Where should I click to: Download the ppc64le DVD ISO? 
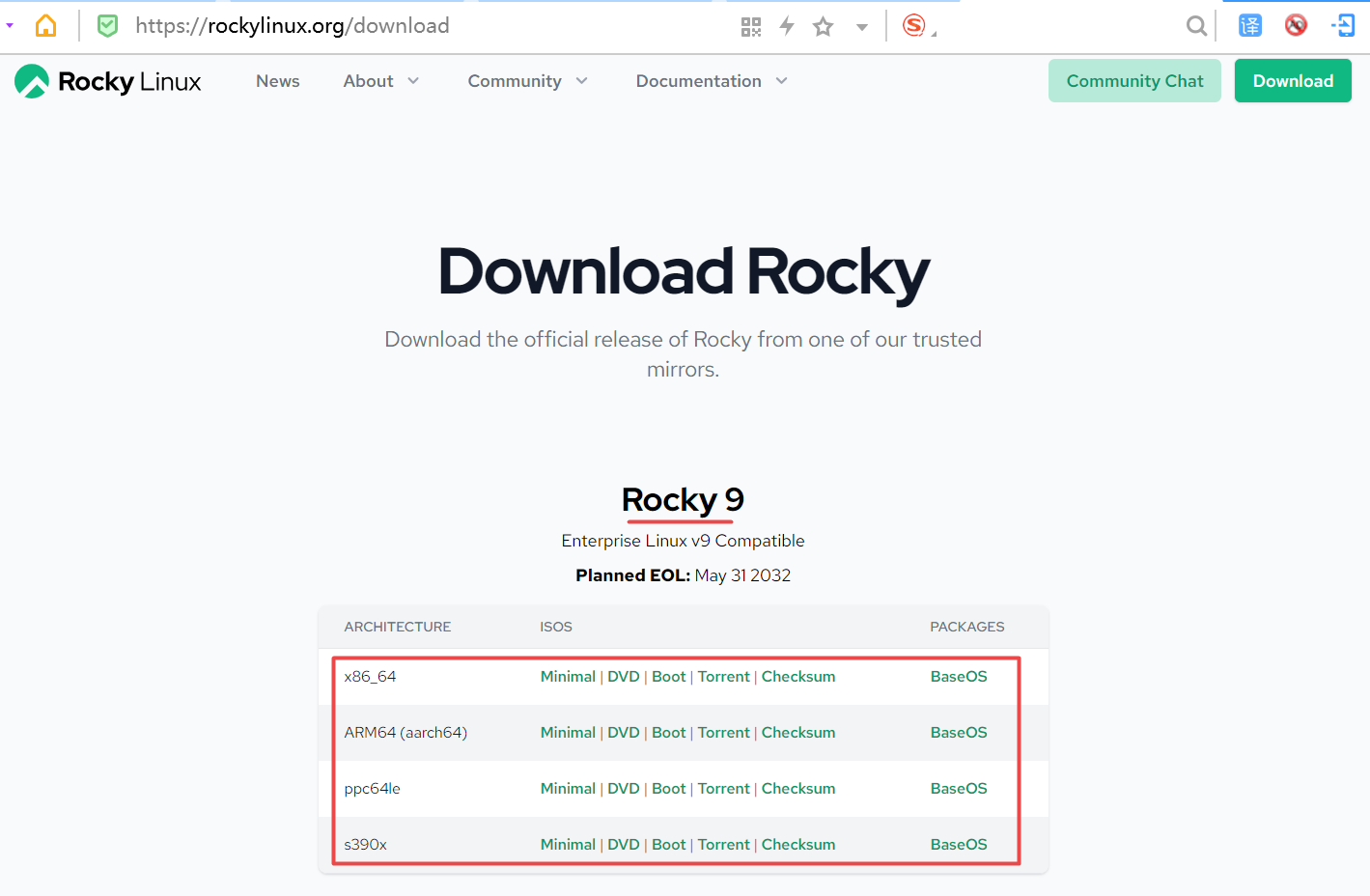[624, 789]
